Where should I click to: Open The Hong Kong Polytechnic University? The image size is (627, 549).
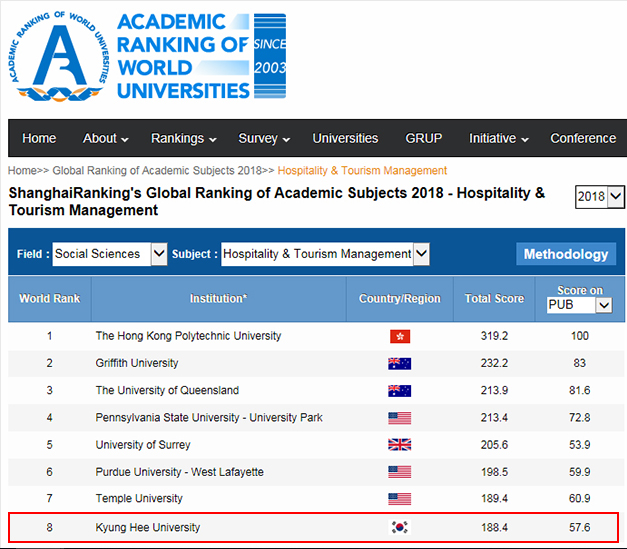[188, 336]
